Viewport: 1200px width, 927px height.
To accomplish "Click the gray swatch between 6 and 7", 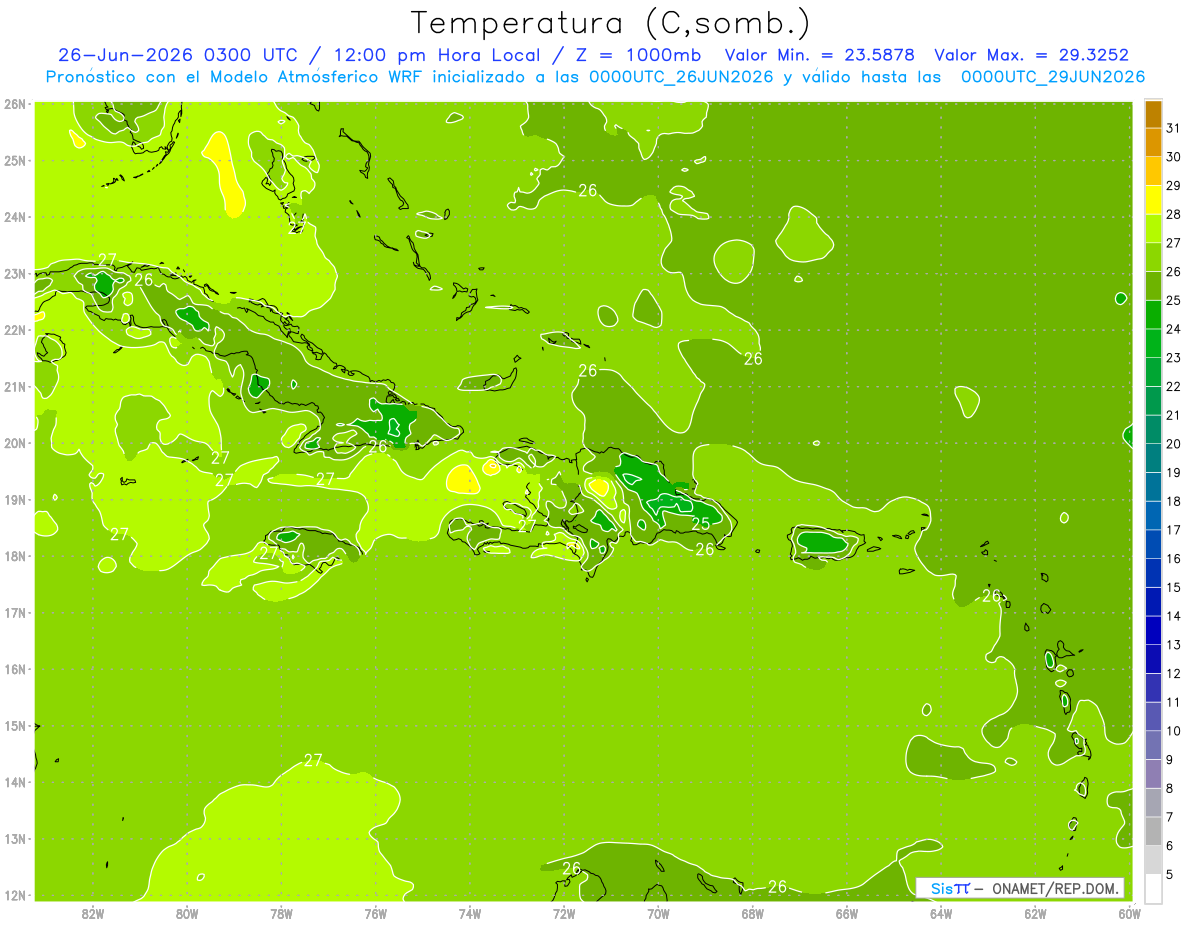I will tap(1153, 831).
